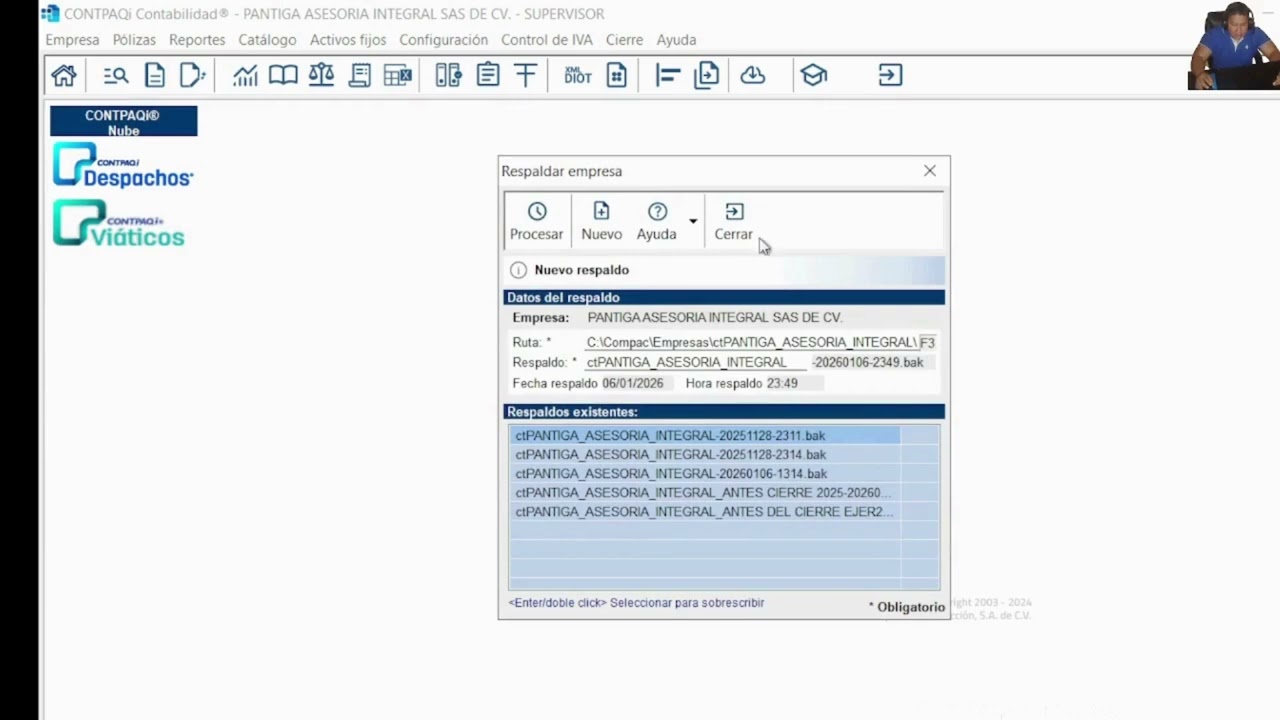Click the webcam video thumbnail
This screenshot has width=1280, height=720.
1234,45
